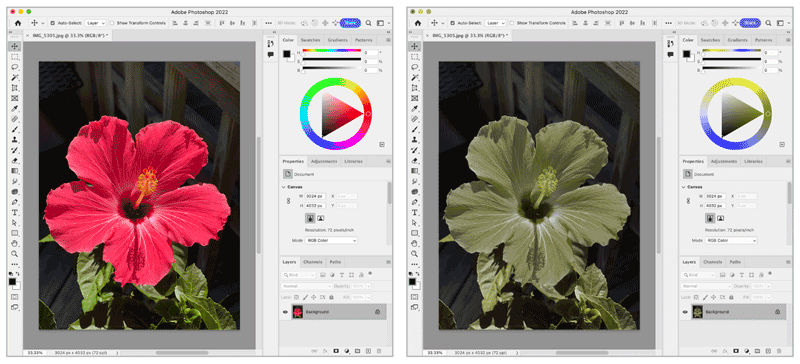Select the Move tool in red-flower window toolbar
Image resolution: width=800 pixels, height=364 pixels.
[x=15, y=46]
